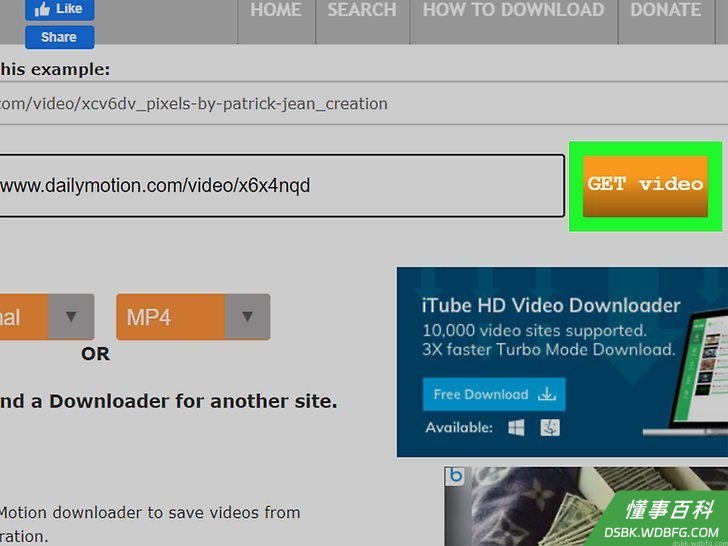Open the HOME menu item
Image resolution: width=728 pixels, height=546 pixels.
point(276,10)
